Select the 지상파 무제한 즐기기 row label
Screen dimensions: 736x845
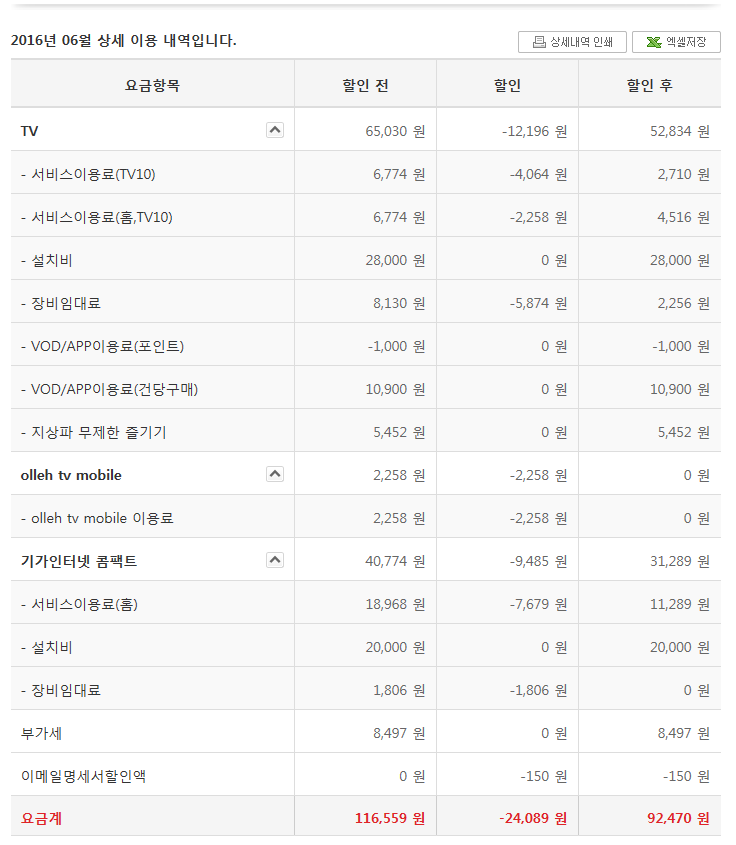point(94,432)
